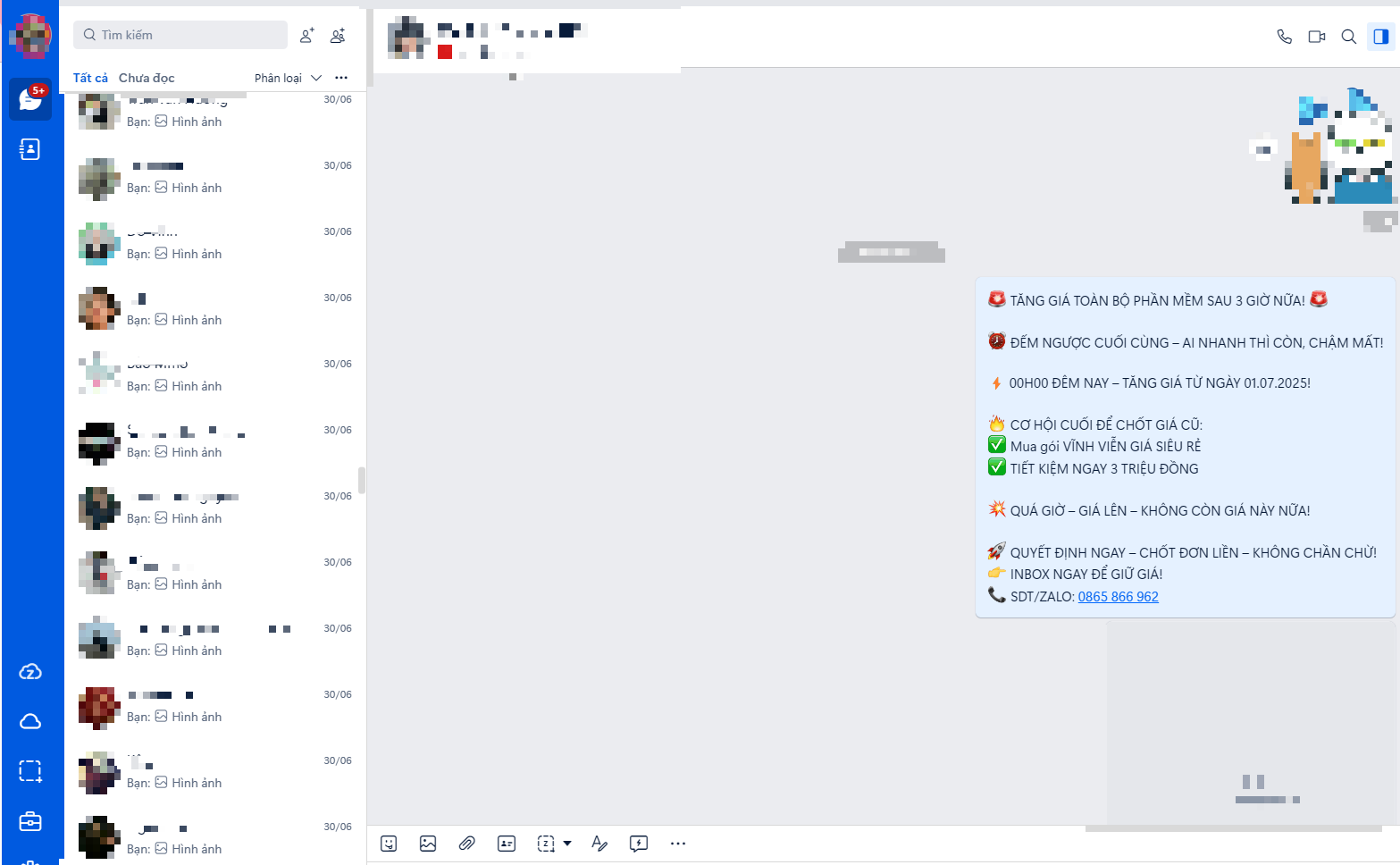Viewport: 1400px width, 865px height.
Task: Send an image using the picture icon
Action: tap(428, 844)
